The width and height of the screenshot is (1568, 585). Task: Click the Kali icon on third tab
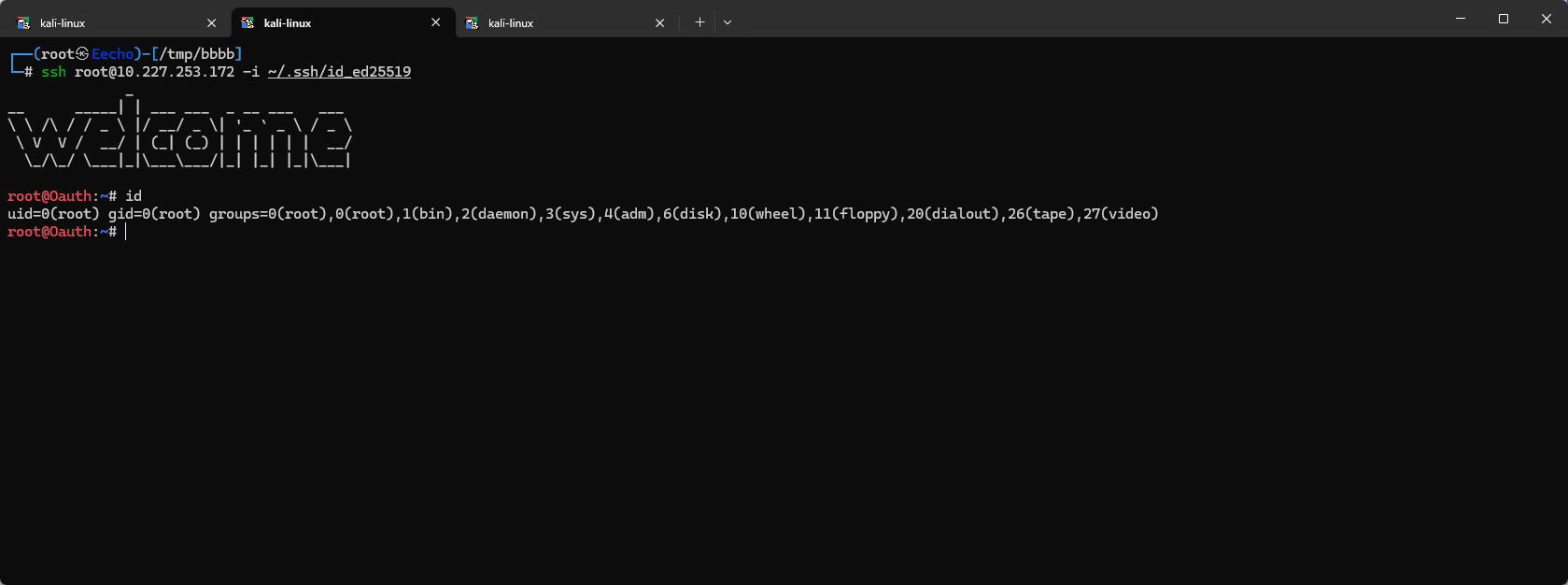473,23
